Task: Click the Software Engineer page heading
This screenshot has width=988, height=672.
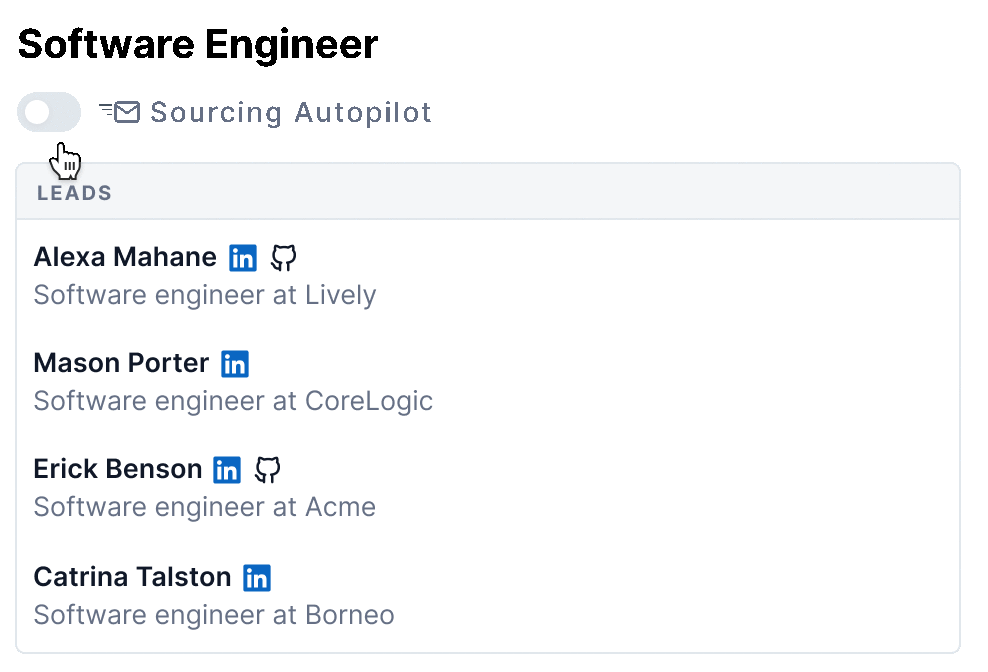Action: click(198, 45)
